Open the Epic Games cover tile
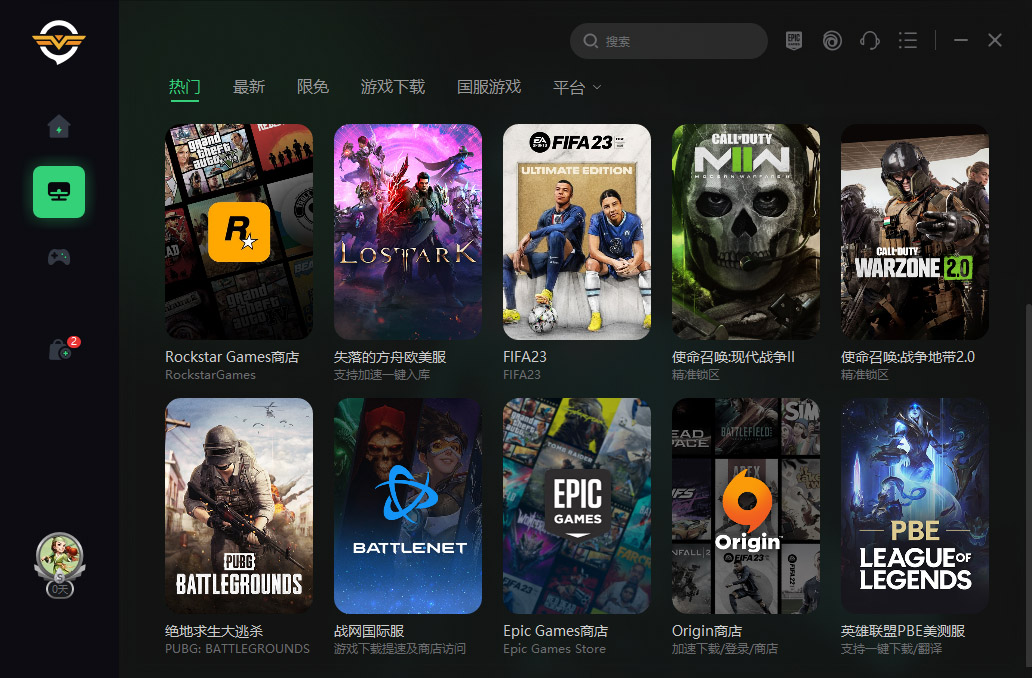Viewport: 1032px width, 678px height. coord(577,506)
